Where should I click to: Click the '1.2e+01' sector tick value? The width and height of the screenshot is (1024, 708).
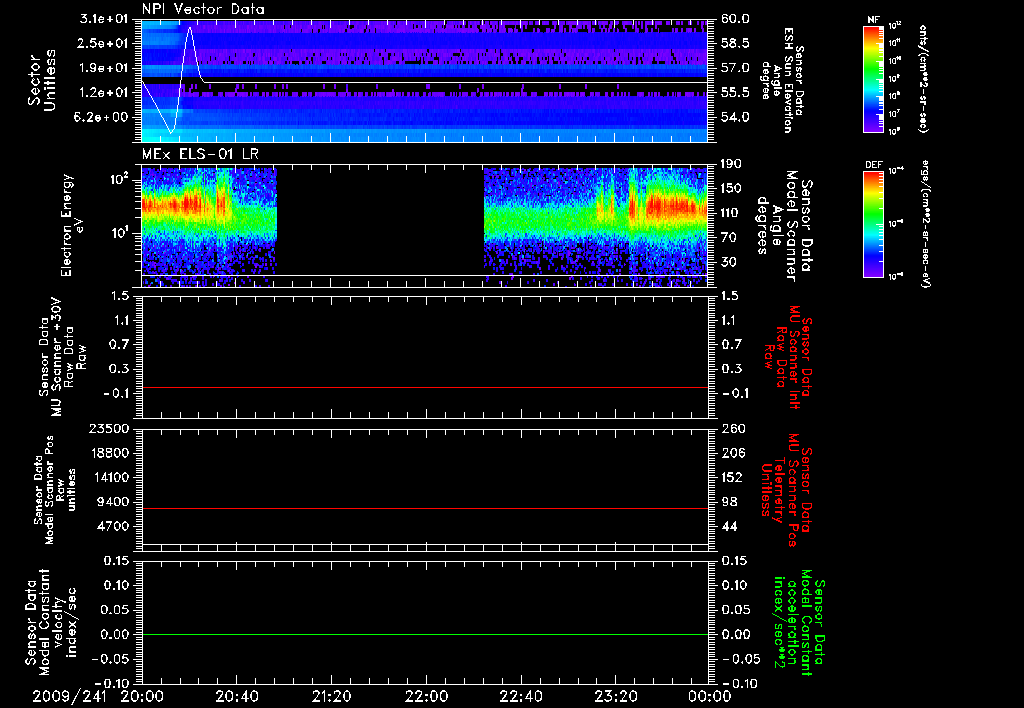click(104, 93)
